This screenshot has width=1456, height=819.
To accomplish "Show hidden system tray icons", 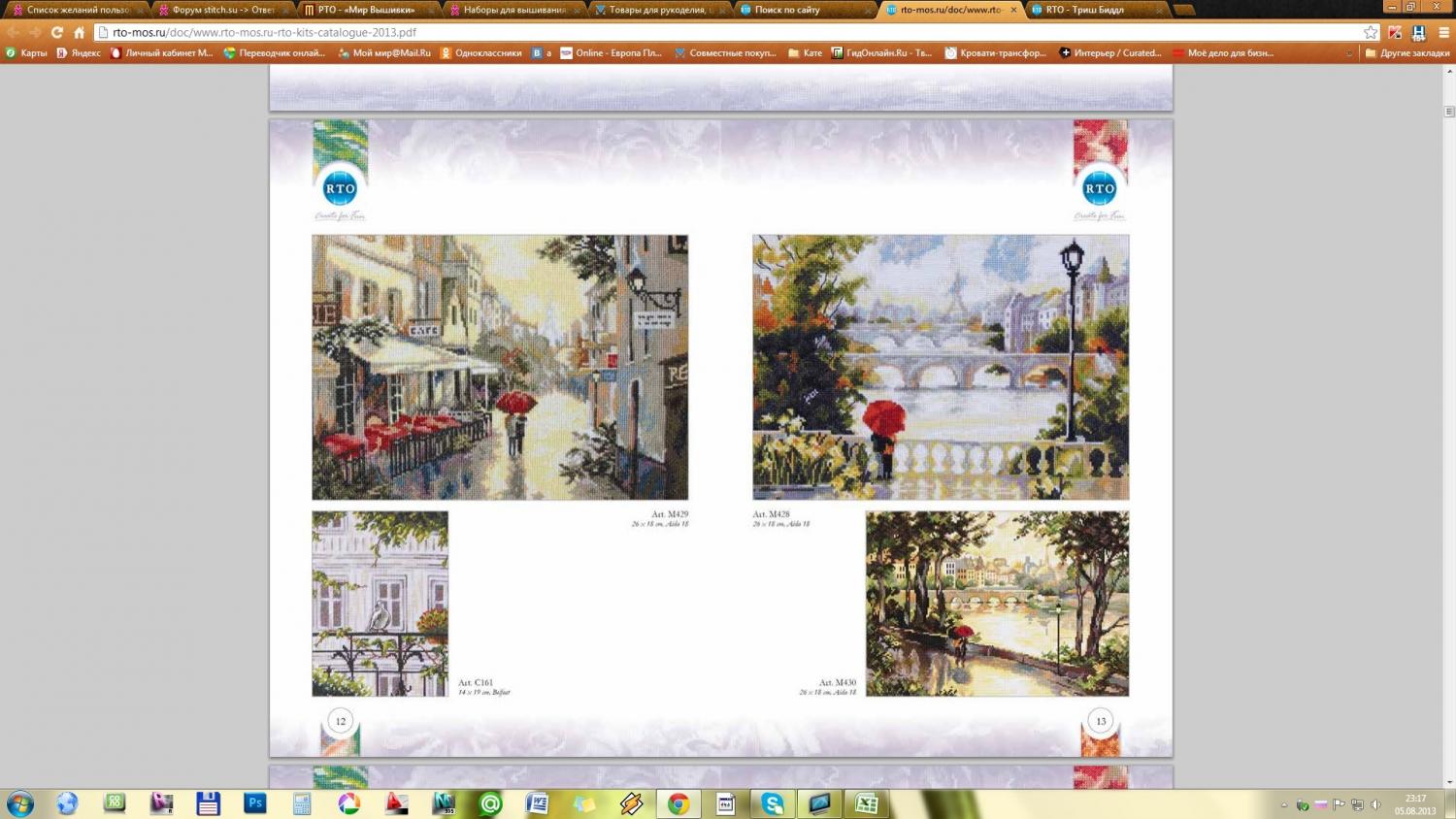I will [1284, 804].
